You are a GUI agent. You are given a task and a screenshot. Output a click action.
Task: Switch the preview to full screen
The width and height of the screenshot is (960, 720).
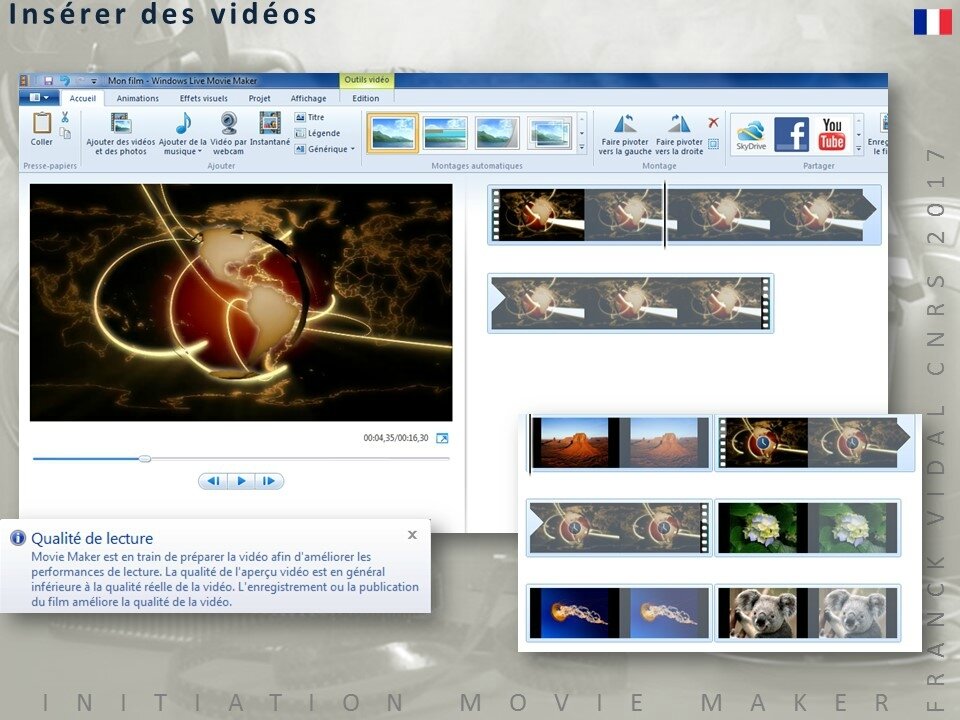click(442, 438)
